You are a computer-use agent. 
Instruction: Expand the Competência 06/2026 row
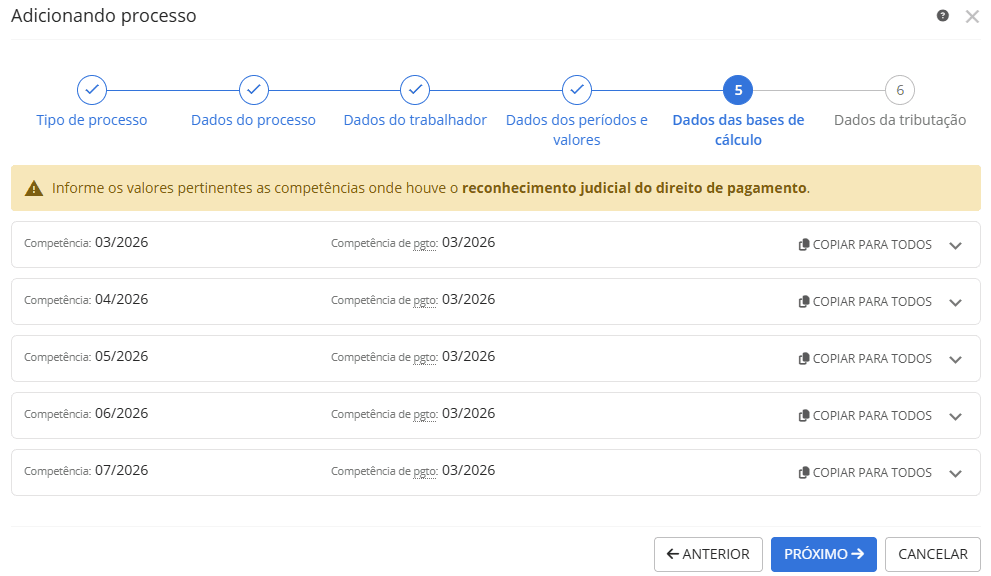click(956, 415)
